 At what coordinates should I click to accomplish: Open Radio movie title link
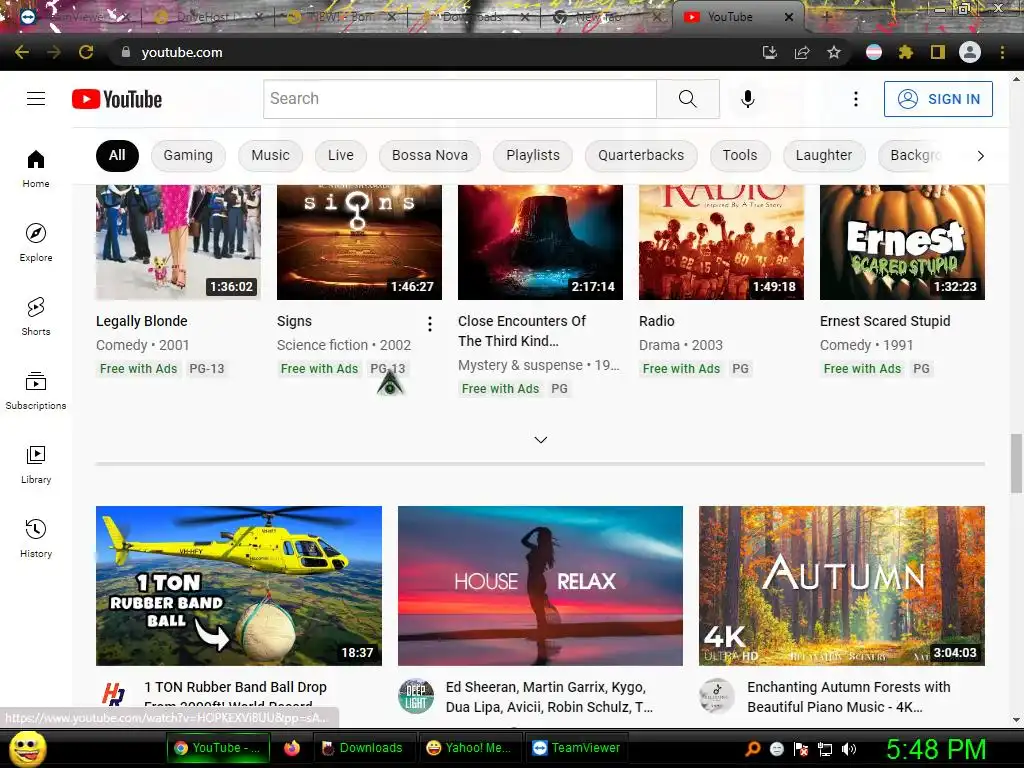click(x=657, y=321)
